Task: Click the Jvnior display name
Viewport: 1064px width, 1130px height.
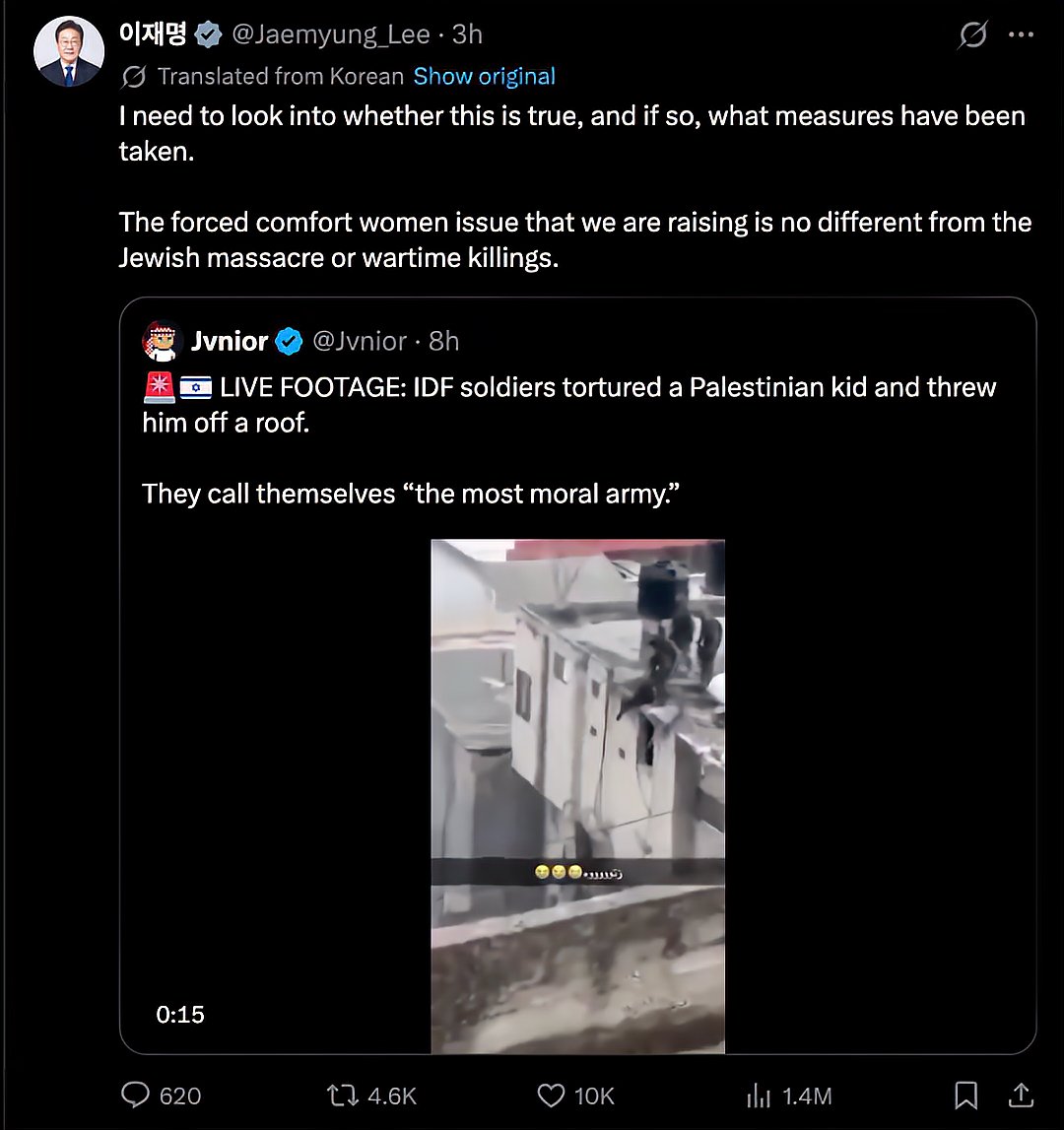Action: pyautogui.click(x=229, y=341)
